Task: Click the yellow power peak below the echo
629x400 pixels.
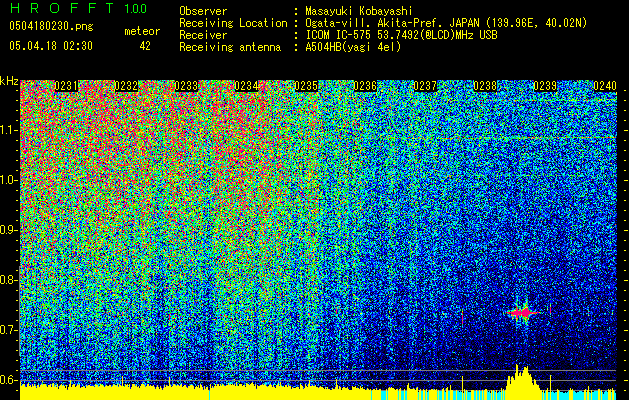Action: 521,378
